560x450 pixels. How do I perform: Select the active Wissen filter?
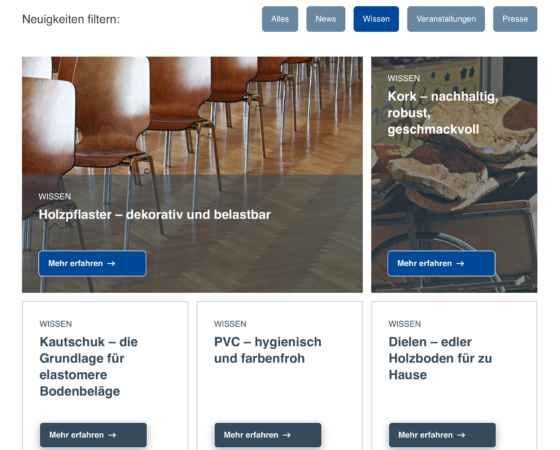click(376, 19)
